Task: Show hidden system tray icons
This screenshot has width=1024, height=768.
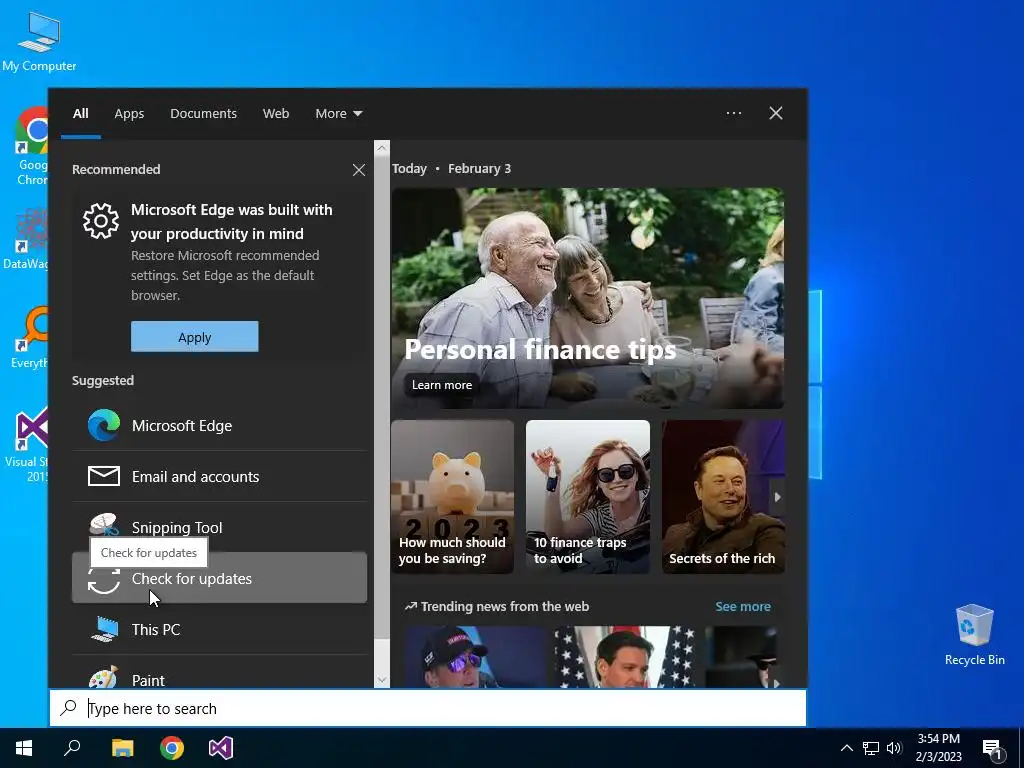Action: point(846,748)
